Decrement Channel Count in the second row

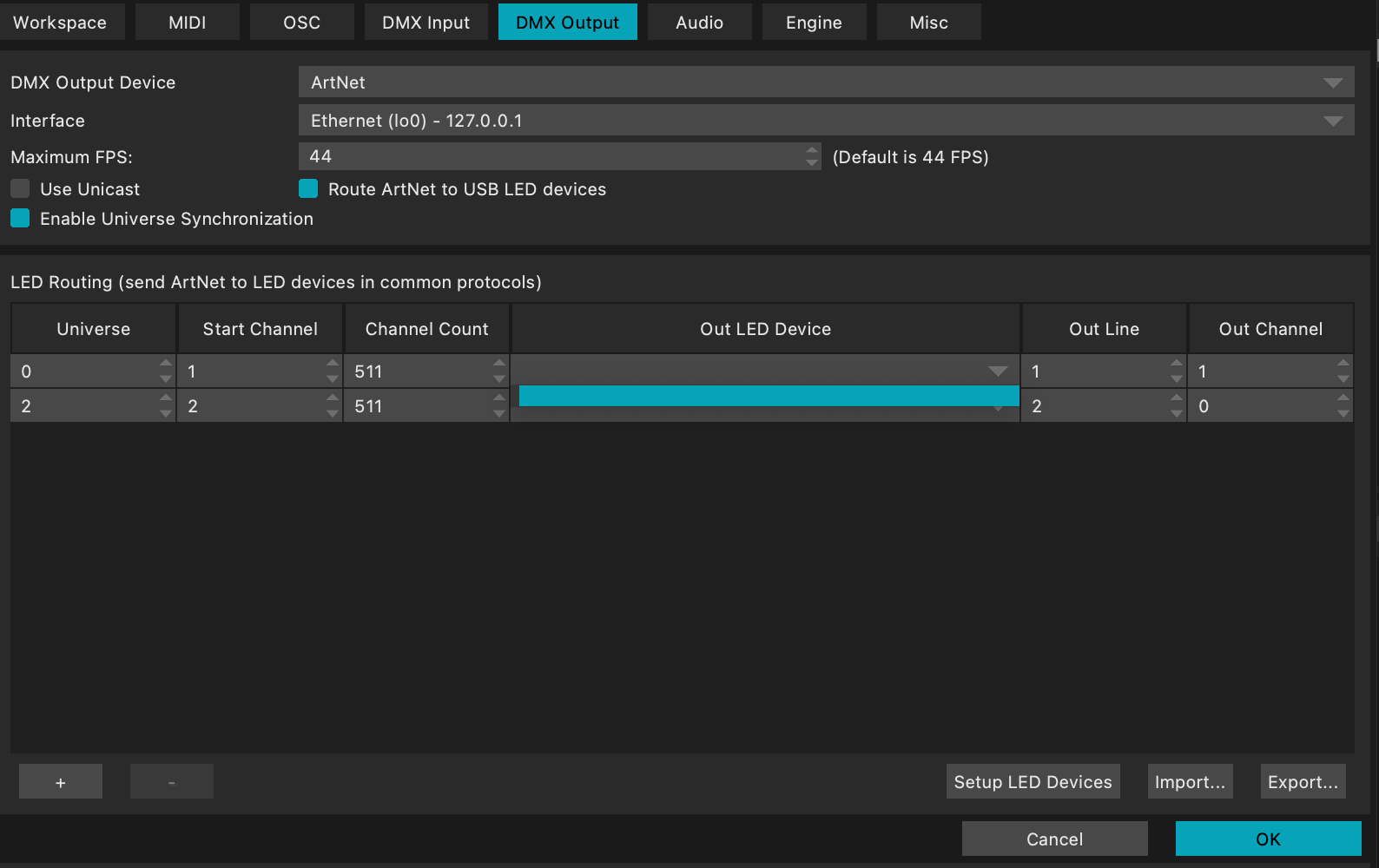pyautogui.click(x=499, y=414)
